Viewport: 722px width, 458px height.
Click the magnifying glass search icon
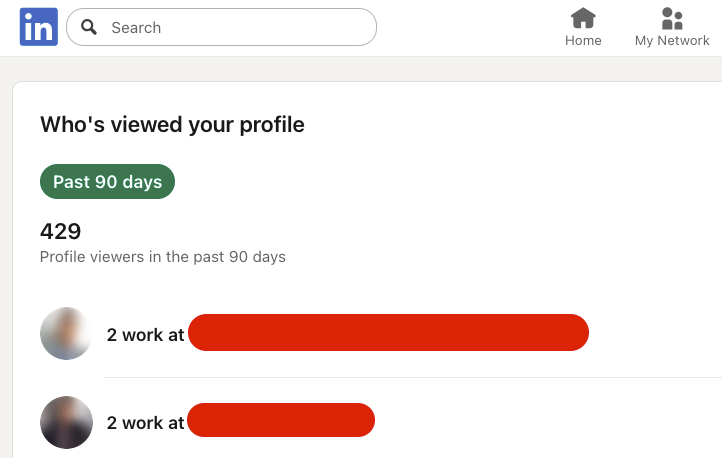coord(89,27)
